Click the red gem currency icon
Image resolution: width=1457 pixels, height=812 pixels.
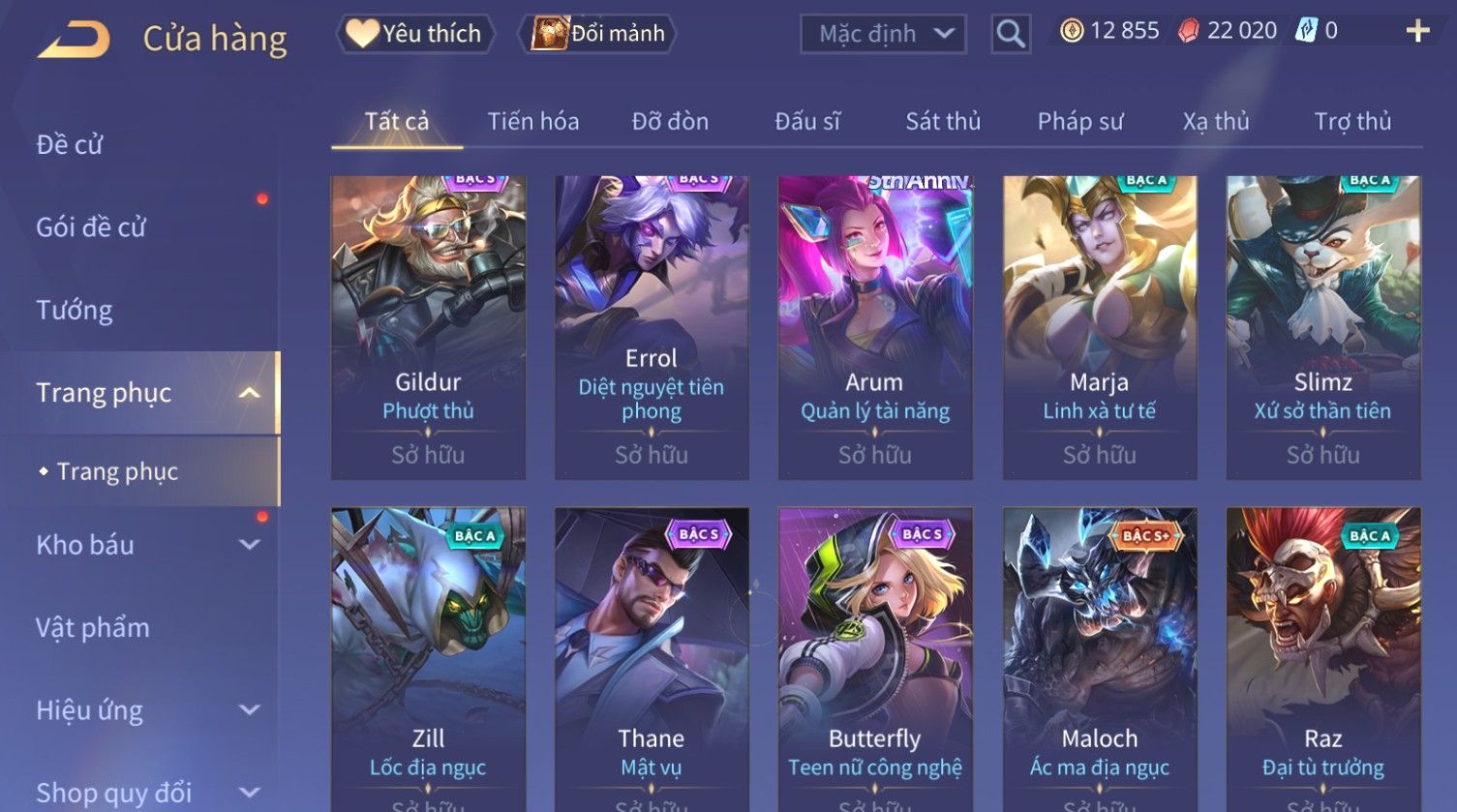pos(1188,32)
